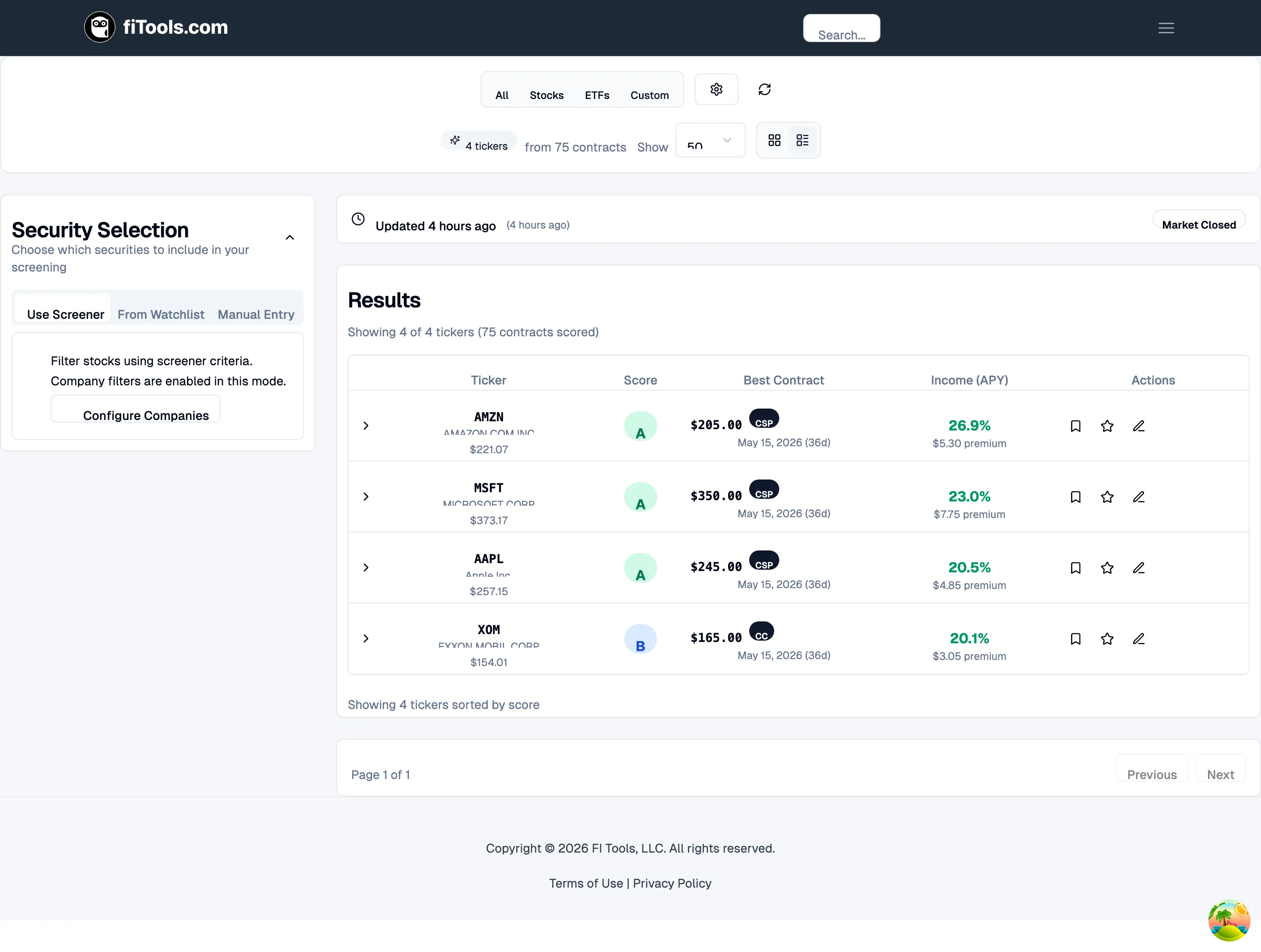This screenshot has width=1261, height=952.
Task: Click the fiTools.com site title
Action: pyautogui.click(x=176, y=27)
